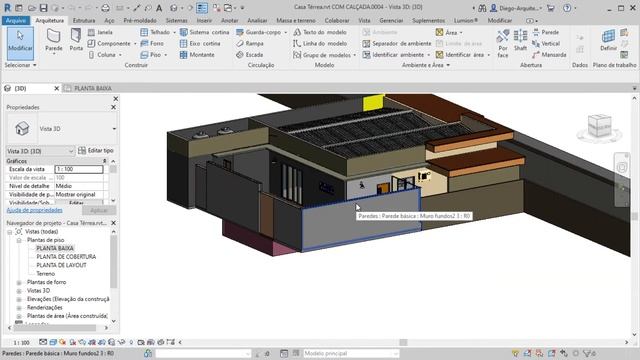Open the Gerenciar ribbon tab
Image resolution: width=640 pixels, height=360 pixels.
tap(391, 20)
